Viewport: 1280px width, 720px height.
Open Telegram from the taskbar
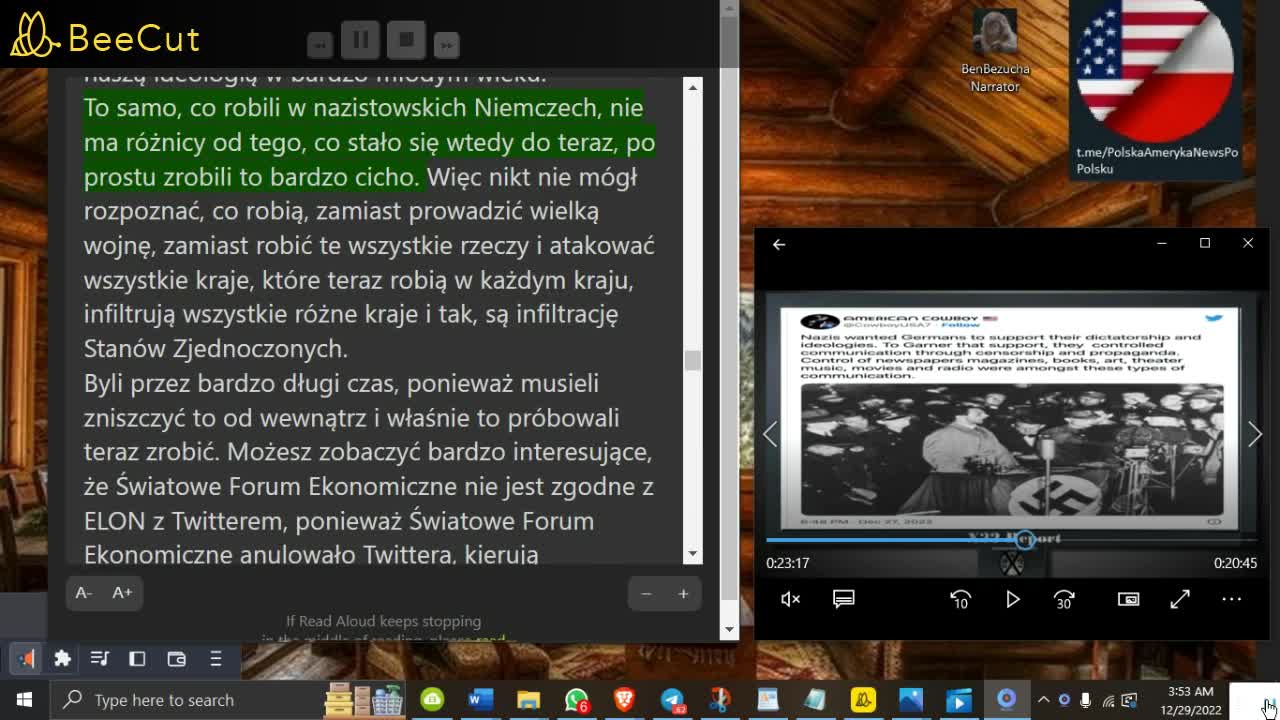672,700
